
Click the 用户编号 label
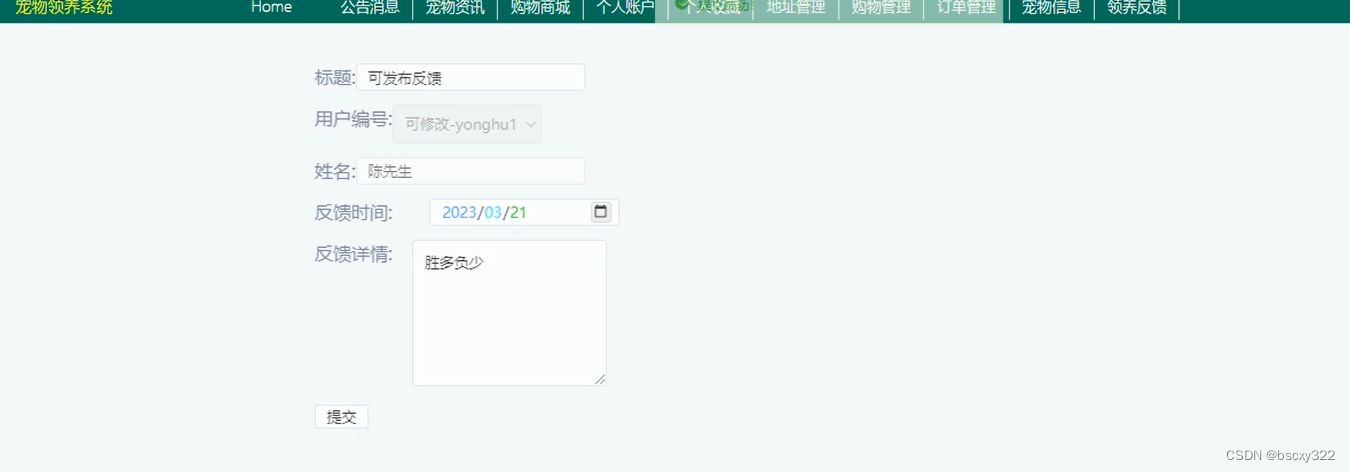353,120
